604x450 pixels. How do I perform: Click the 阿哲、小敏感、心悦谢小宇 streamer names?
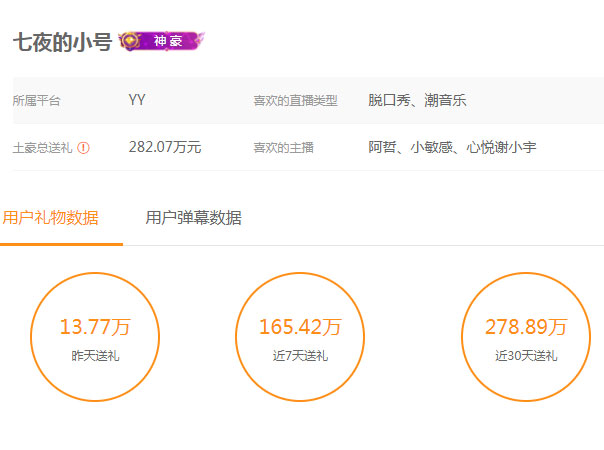point(452,147)
